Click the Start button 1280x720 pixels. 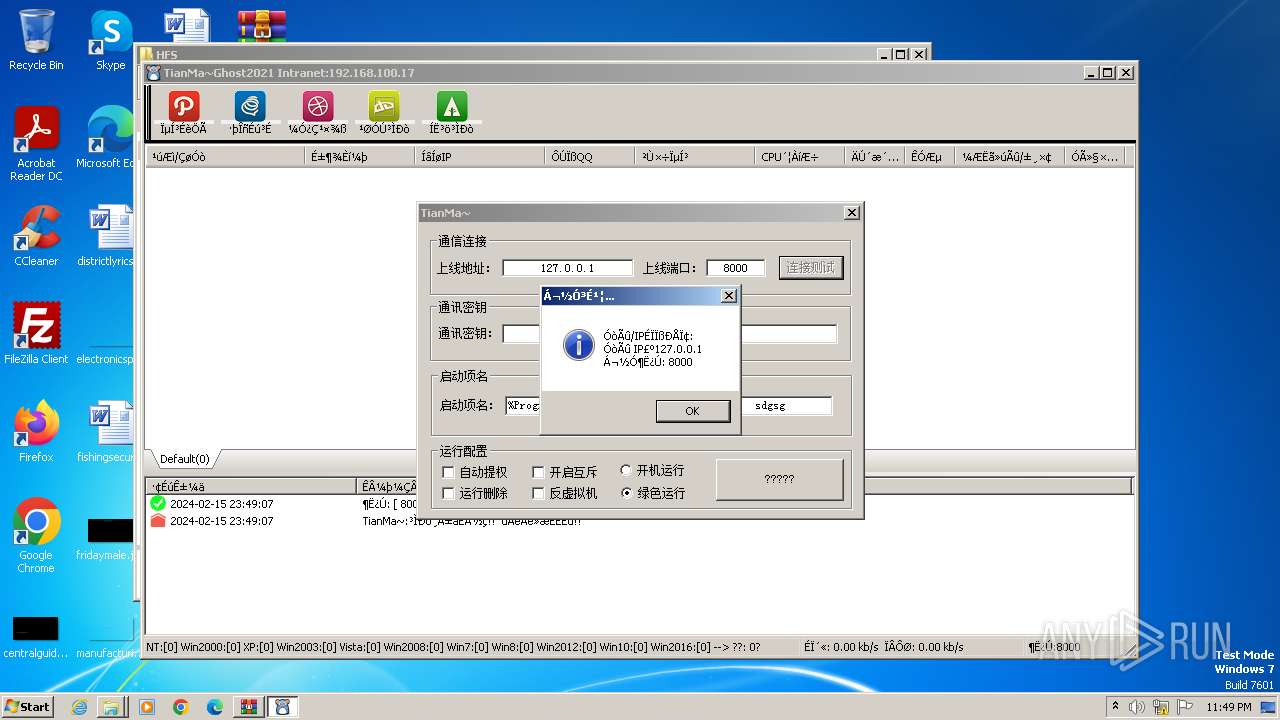pyautogui.click(x=28, y=706)
